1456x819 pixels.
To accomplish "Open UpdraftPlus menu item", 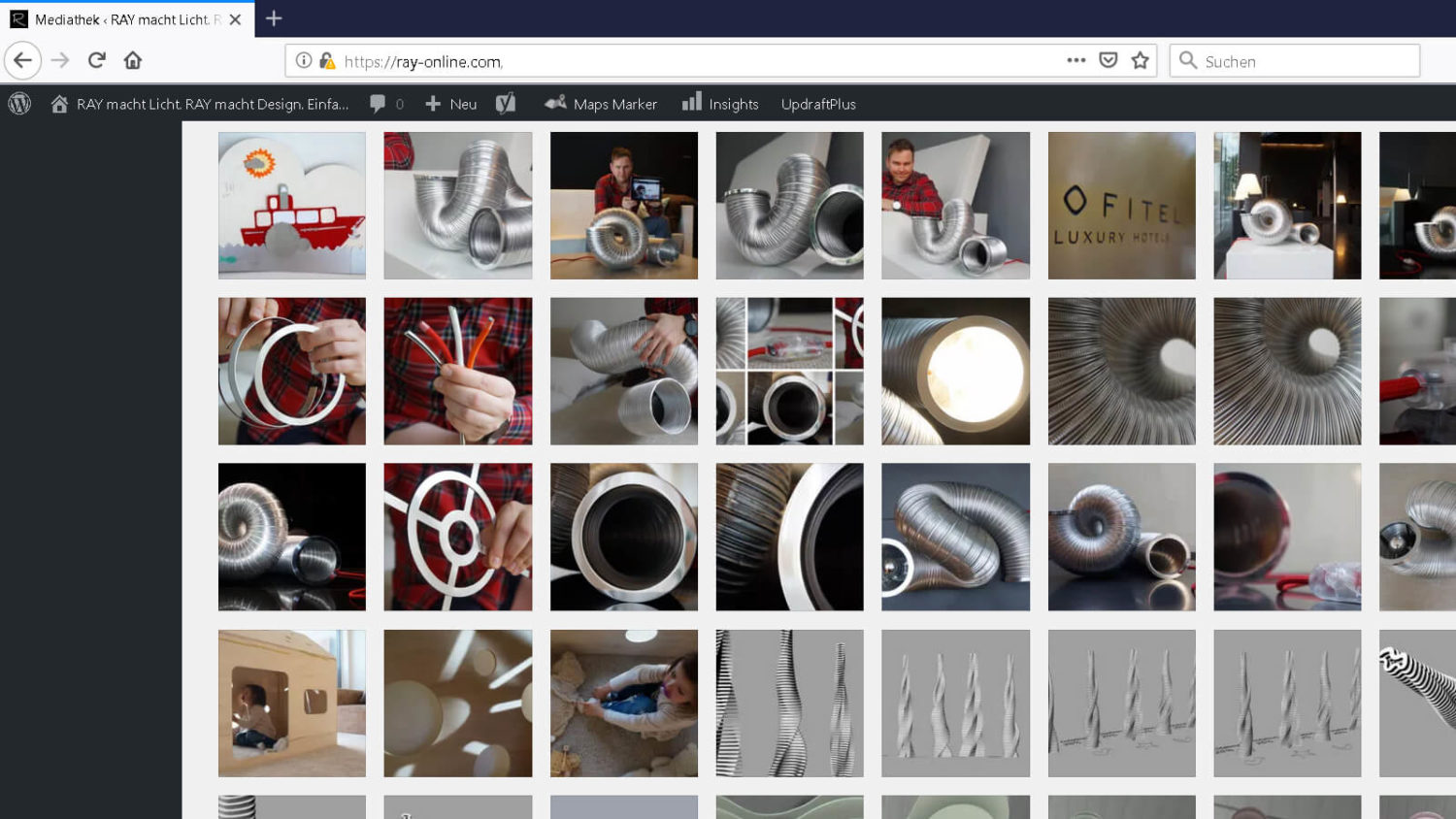I will 818,104.
